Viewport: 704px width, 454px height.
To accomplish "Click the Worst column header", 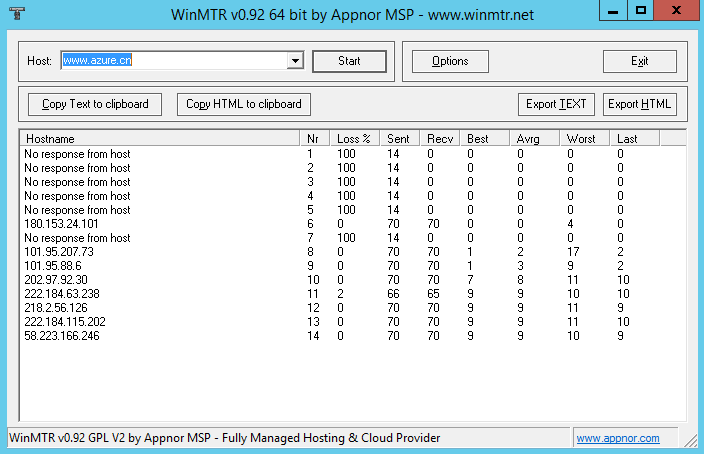I will point(584,138).
